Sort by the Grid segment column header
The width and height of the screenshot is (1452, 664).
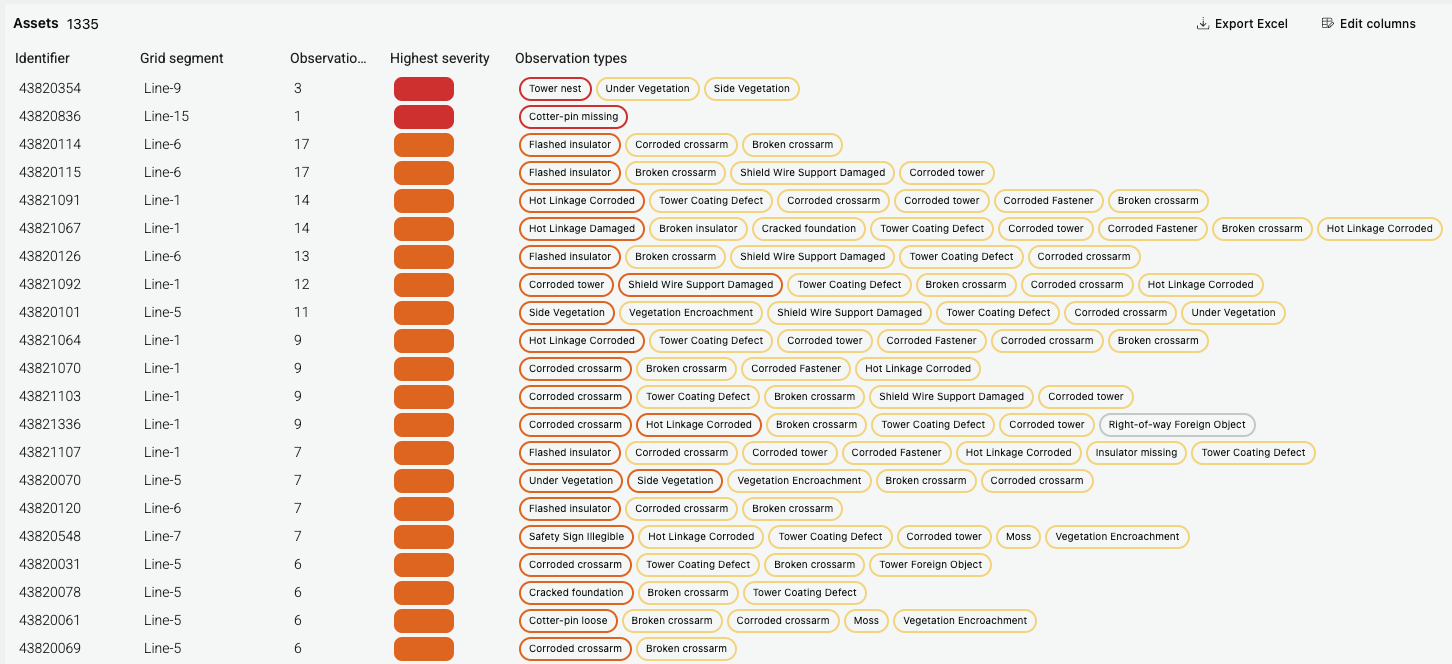pyautogui.click(x=182, y=59)
